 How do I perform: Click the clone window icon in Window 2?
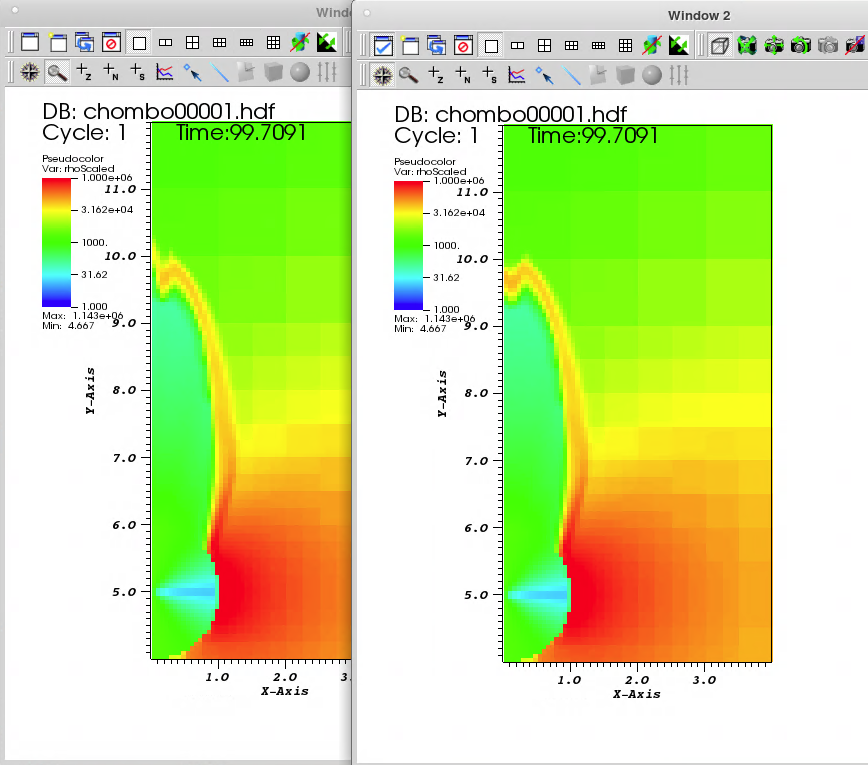click(x=436, y=45)
